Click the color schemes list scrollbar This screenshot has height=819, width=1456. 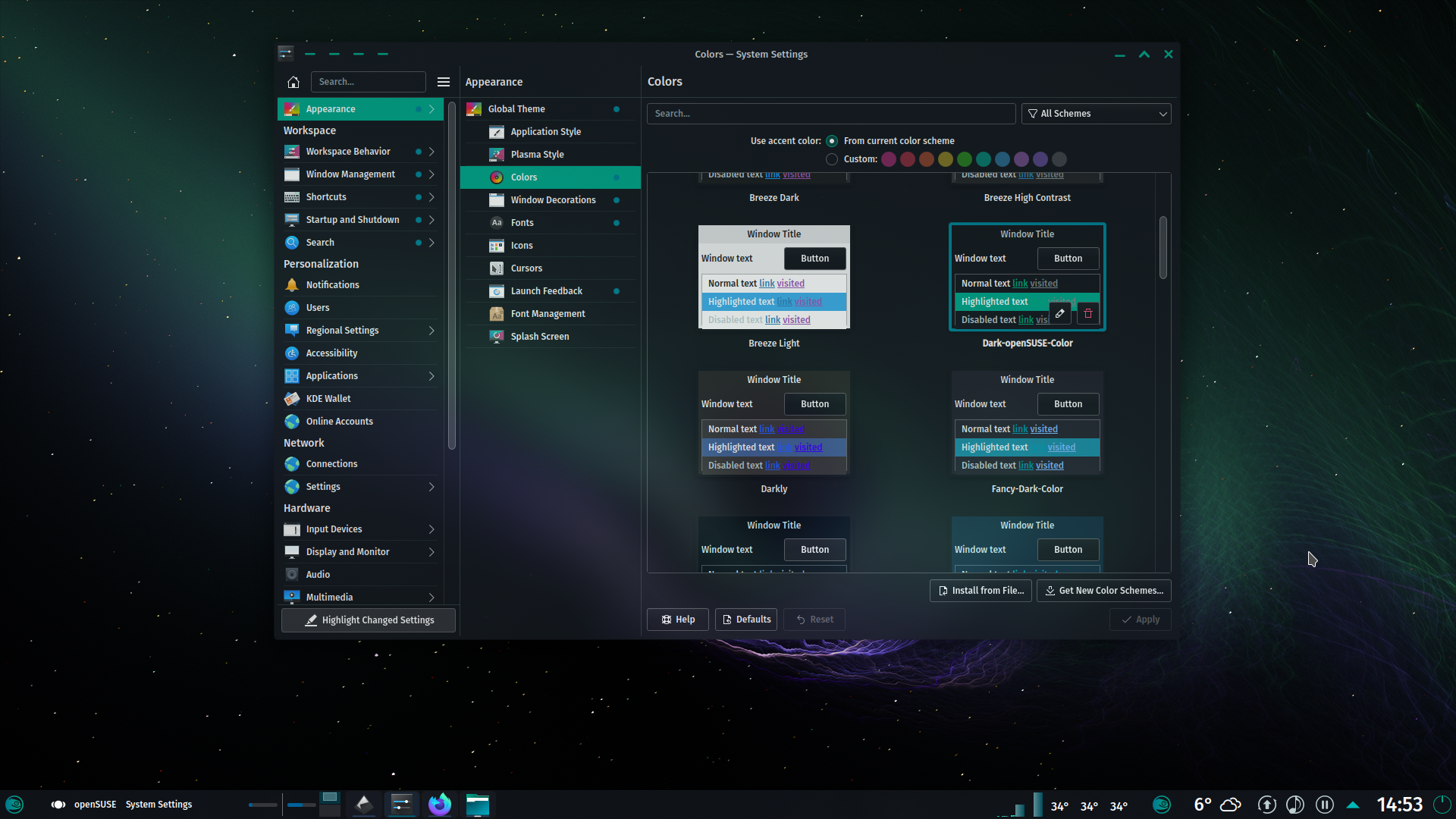coord(1163,247)
